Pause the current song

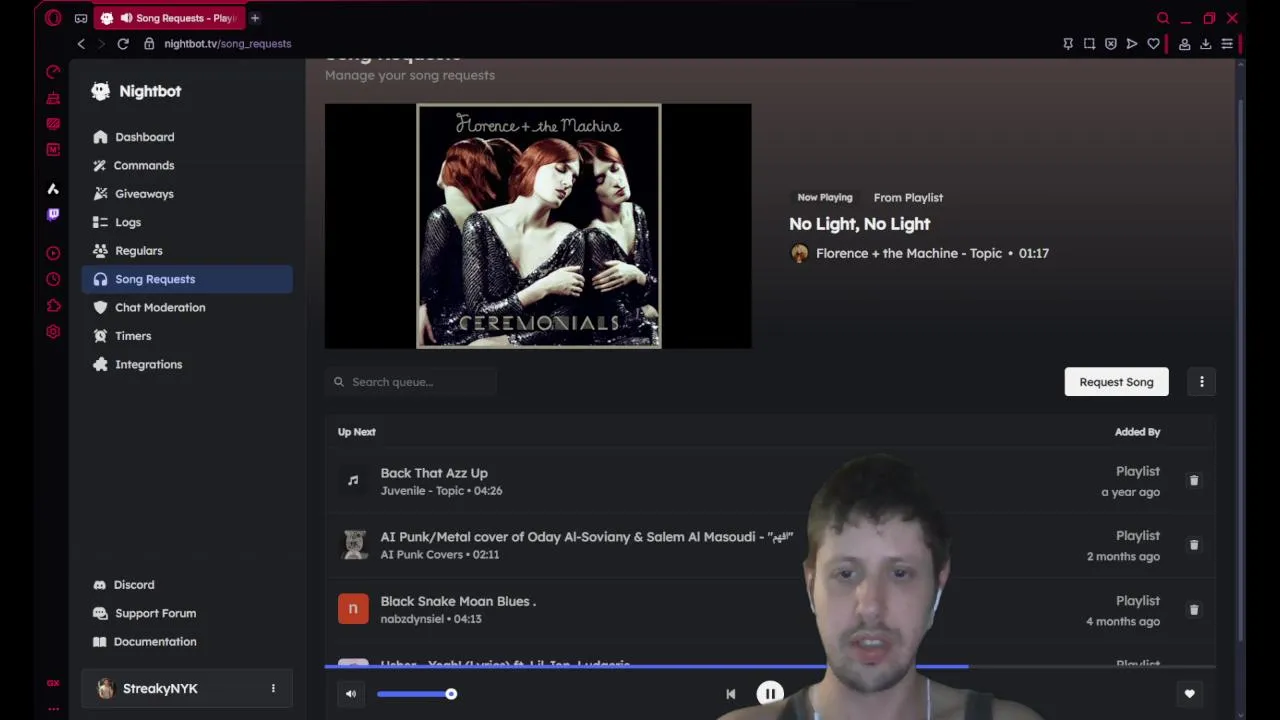click(770, 694)
